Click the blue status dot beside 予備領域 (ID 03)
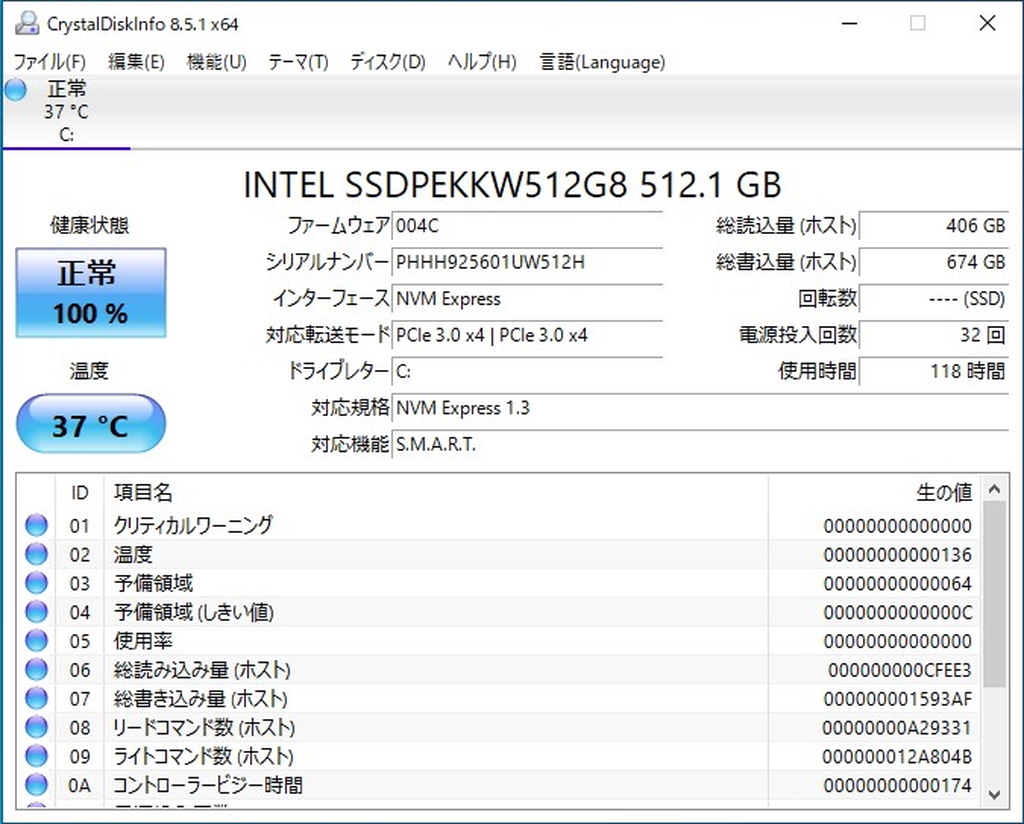Screen dimensions: 1024x824 tap(35, 583)
